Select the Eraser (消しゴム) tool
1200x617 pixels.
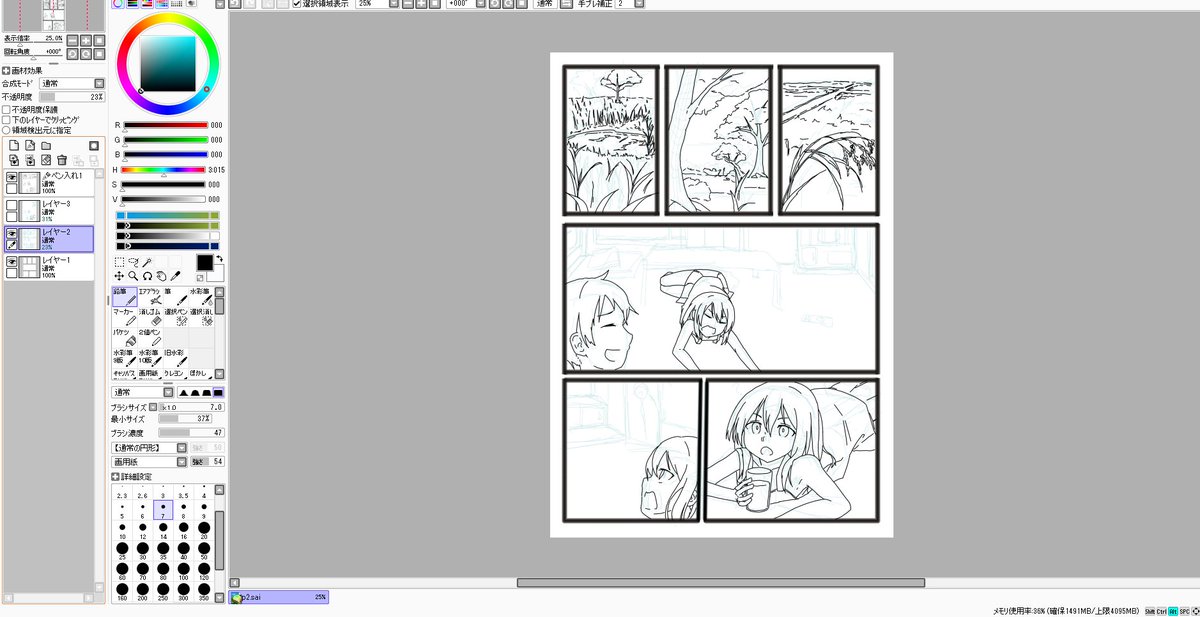pyautogui.click(x=150, y=316)
